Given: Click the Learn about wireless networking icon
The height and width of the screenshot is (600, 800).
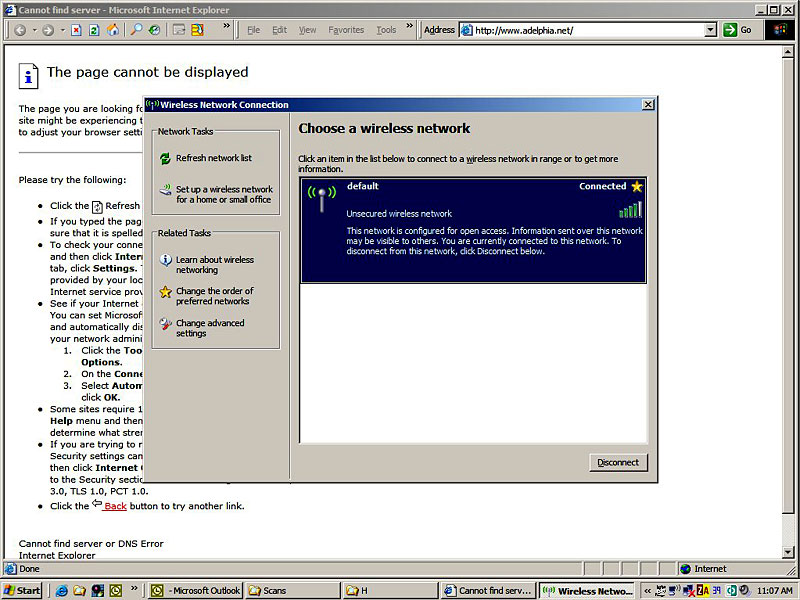Looking at the screenshot, I should 165,260.
